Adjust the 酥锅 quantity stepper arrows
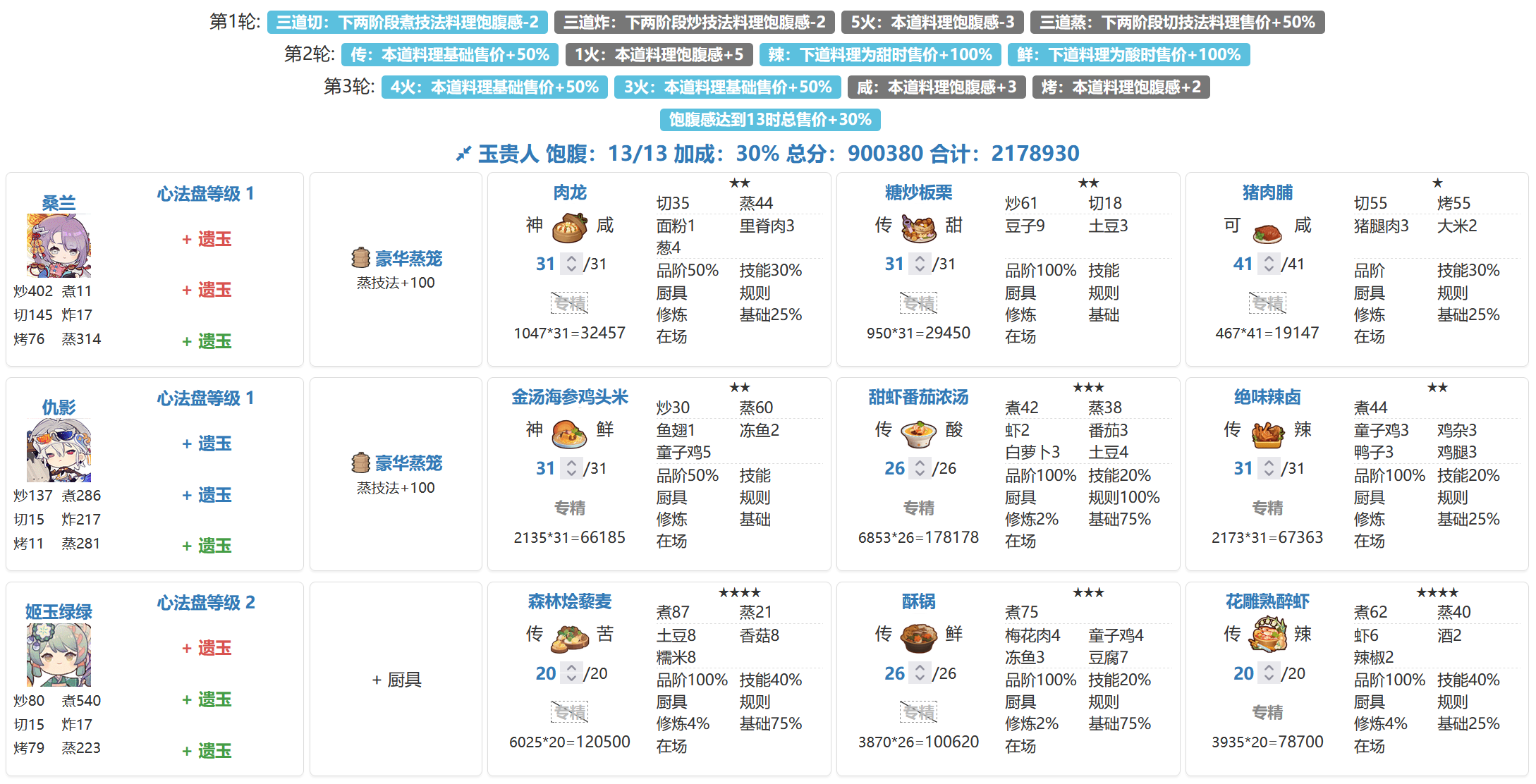The width and height of the screenshot is (1536, 784). click(x=920, y=673)
